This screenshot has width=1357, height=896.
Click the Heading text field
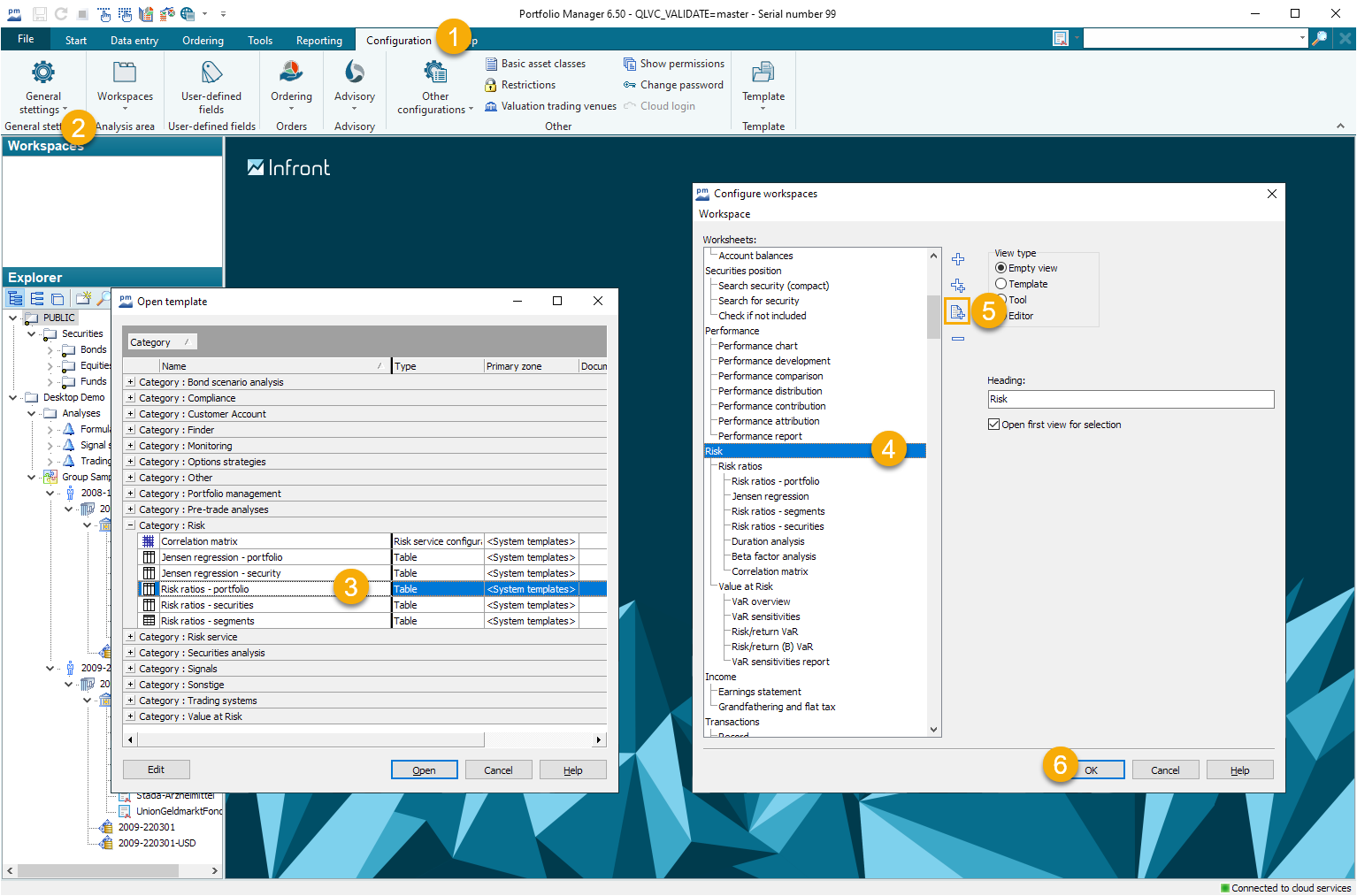1130,400
